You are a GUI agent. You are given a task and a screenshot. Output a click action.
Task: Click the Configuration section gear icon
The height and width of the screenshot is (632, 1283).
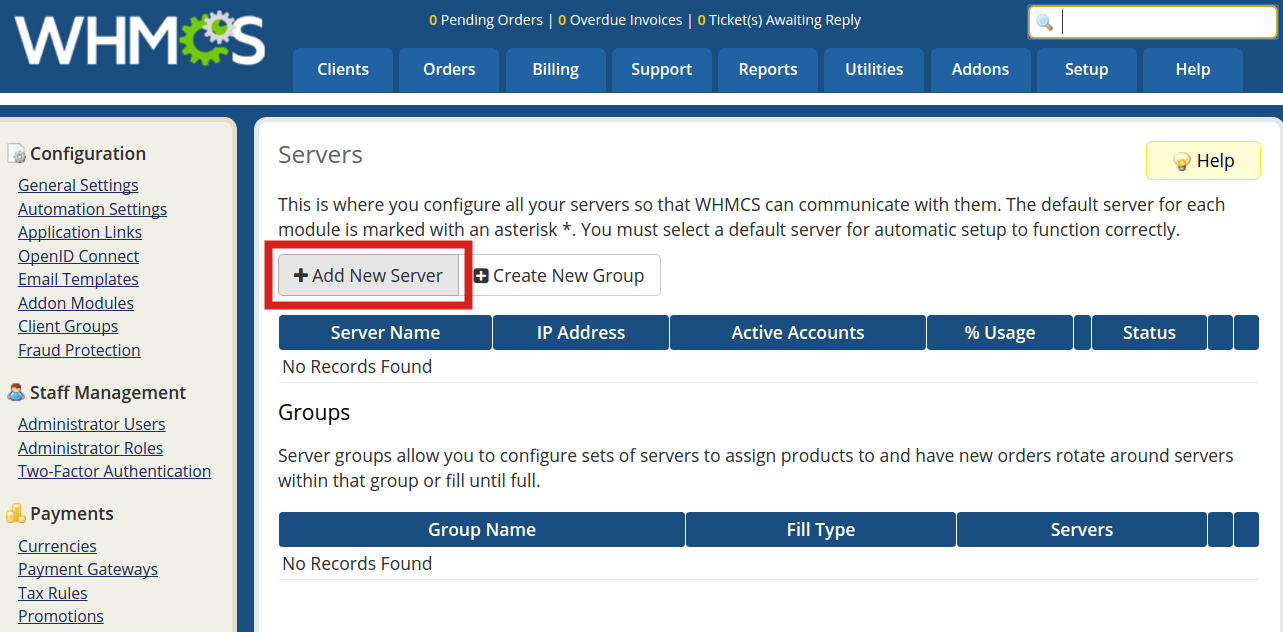16,154
